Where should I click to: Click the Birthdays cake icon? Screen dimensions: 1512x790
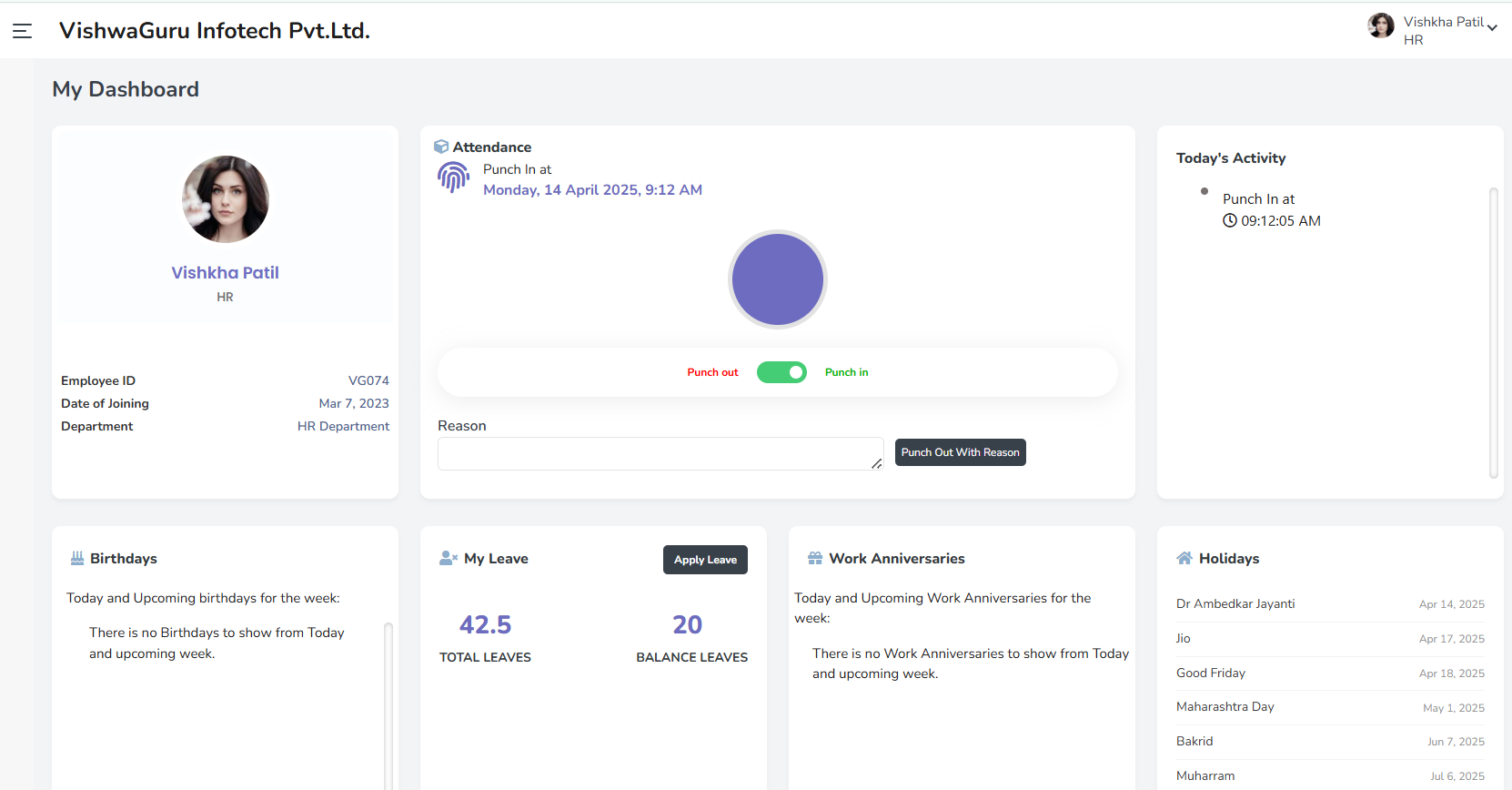click(77, 558)
